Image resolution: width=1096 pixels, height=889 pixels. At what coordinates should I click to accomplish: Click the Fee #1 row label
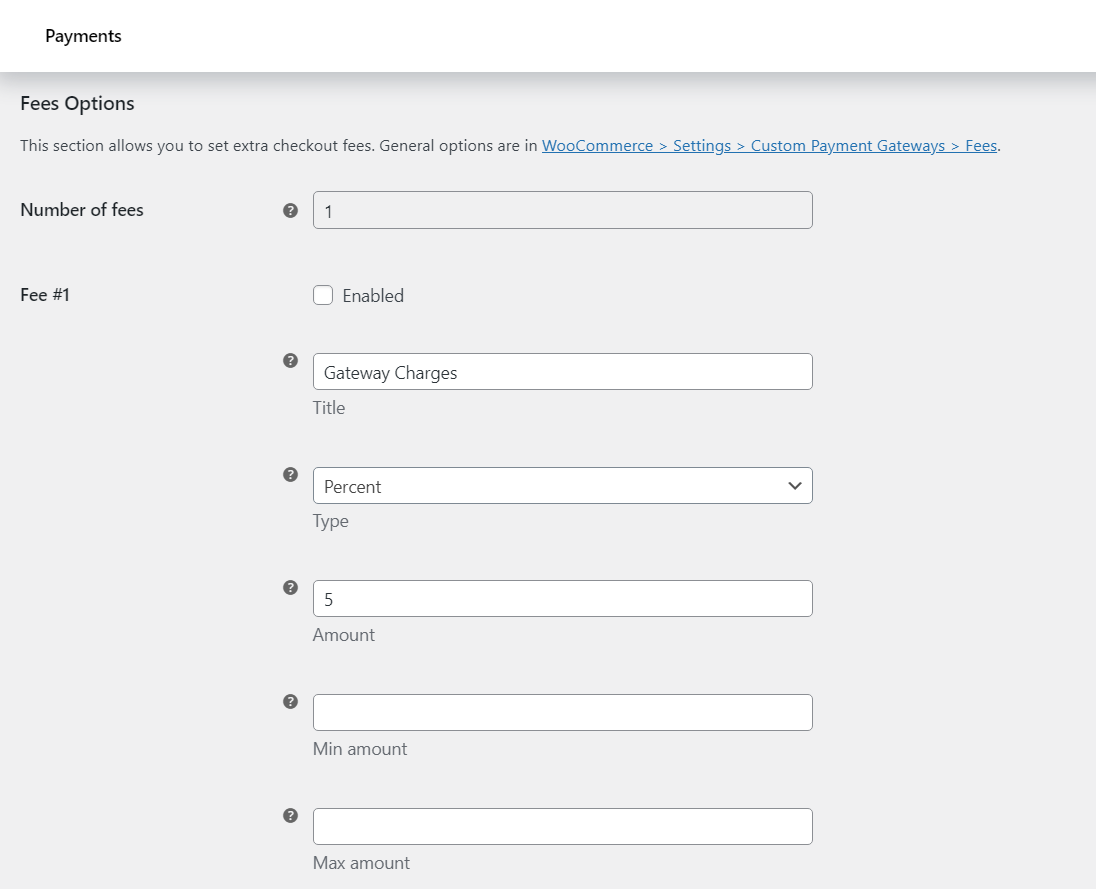click(x=45, y=296)
